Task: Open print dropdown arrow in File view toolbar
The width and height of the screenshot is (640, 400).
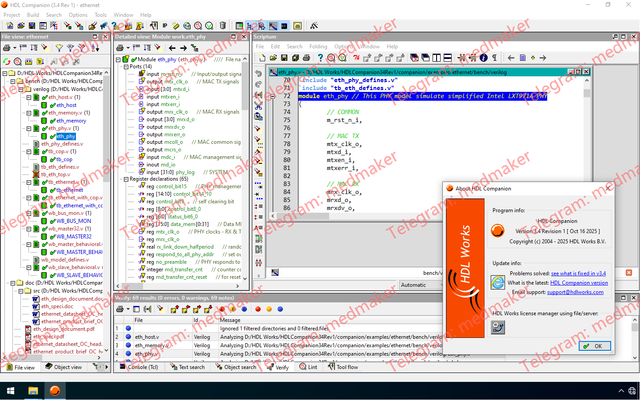Action: tap(15, 48)
